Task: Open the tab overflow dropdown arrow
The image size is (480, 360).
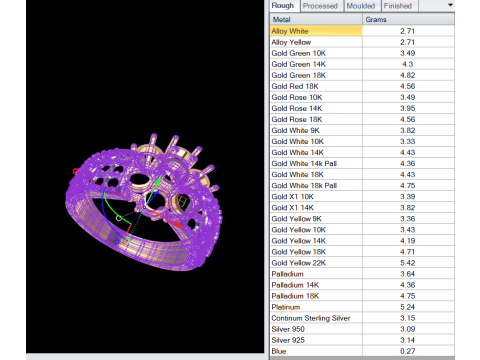Action: tap(450, 5)
